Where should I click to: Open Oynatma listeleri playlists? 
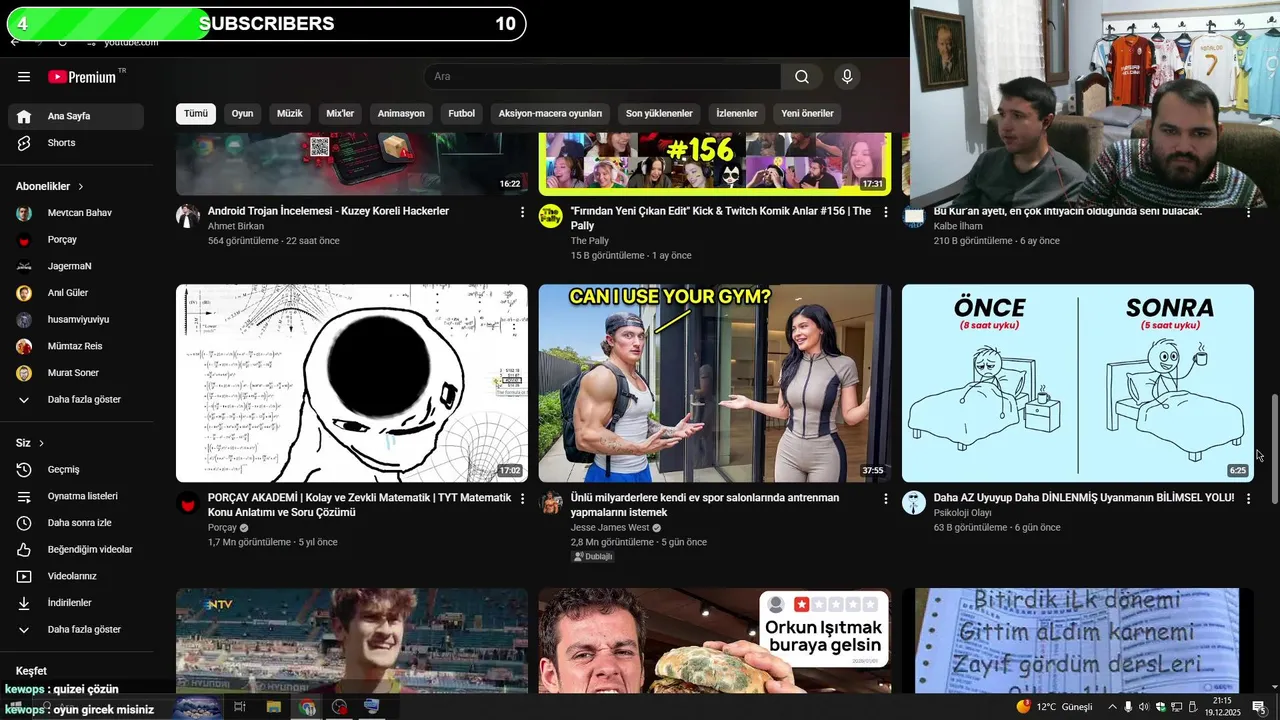pos(76,496)
